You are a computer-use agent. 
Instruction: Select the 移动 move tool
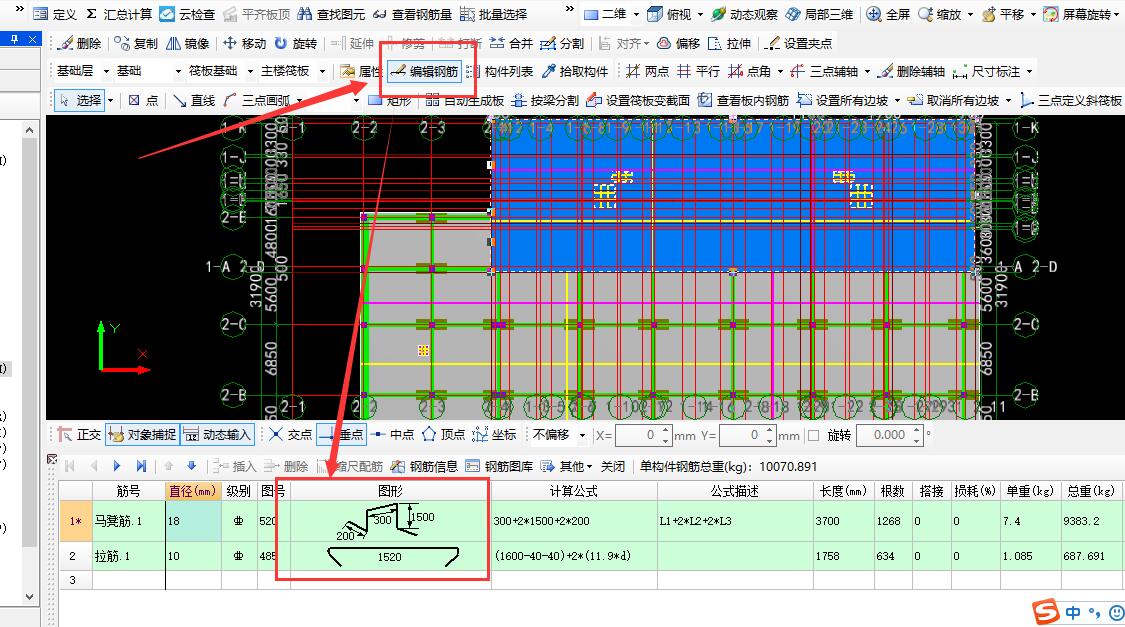tap(244, 43)
